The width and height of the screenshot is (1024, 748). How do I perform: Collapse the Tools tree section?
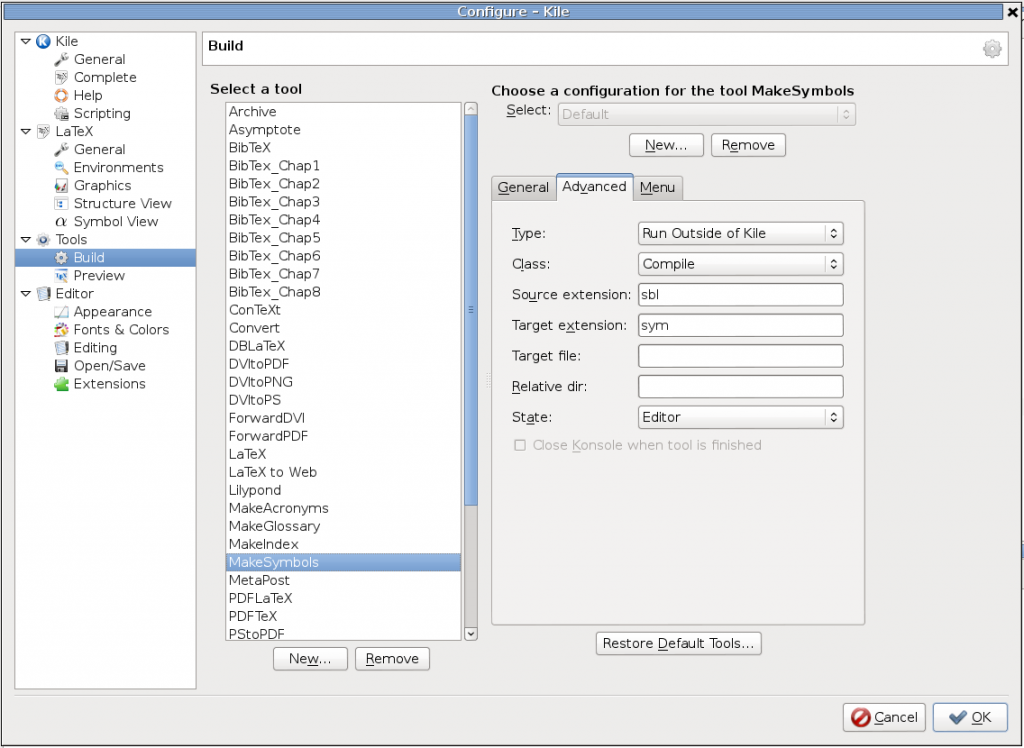coord(25,240)
